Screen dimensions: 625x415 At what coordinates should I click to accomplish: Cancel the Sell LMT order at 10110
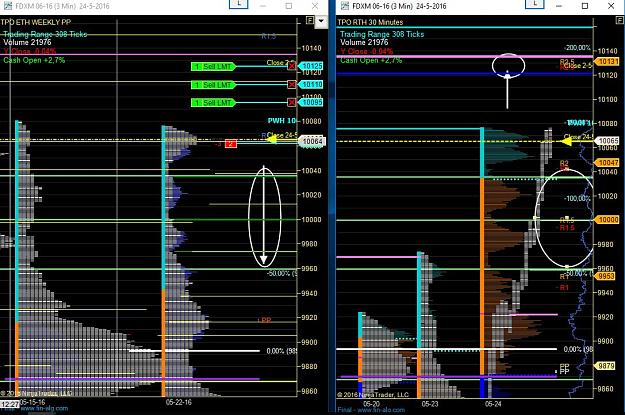[x=292, y=85]
